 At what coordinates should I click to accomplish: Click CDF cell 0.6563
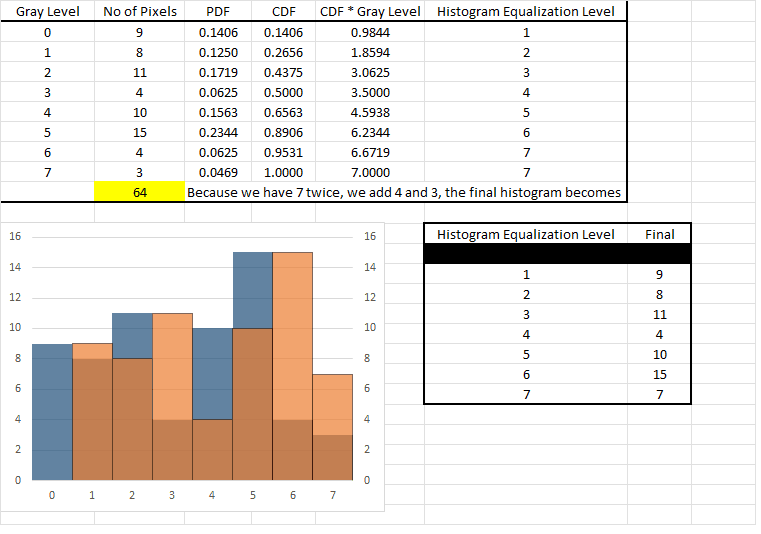coord(283,113)
